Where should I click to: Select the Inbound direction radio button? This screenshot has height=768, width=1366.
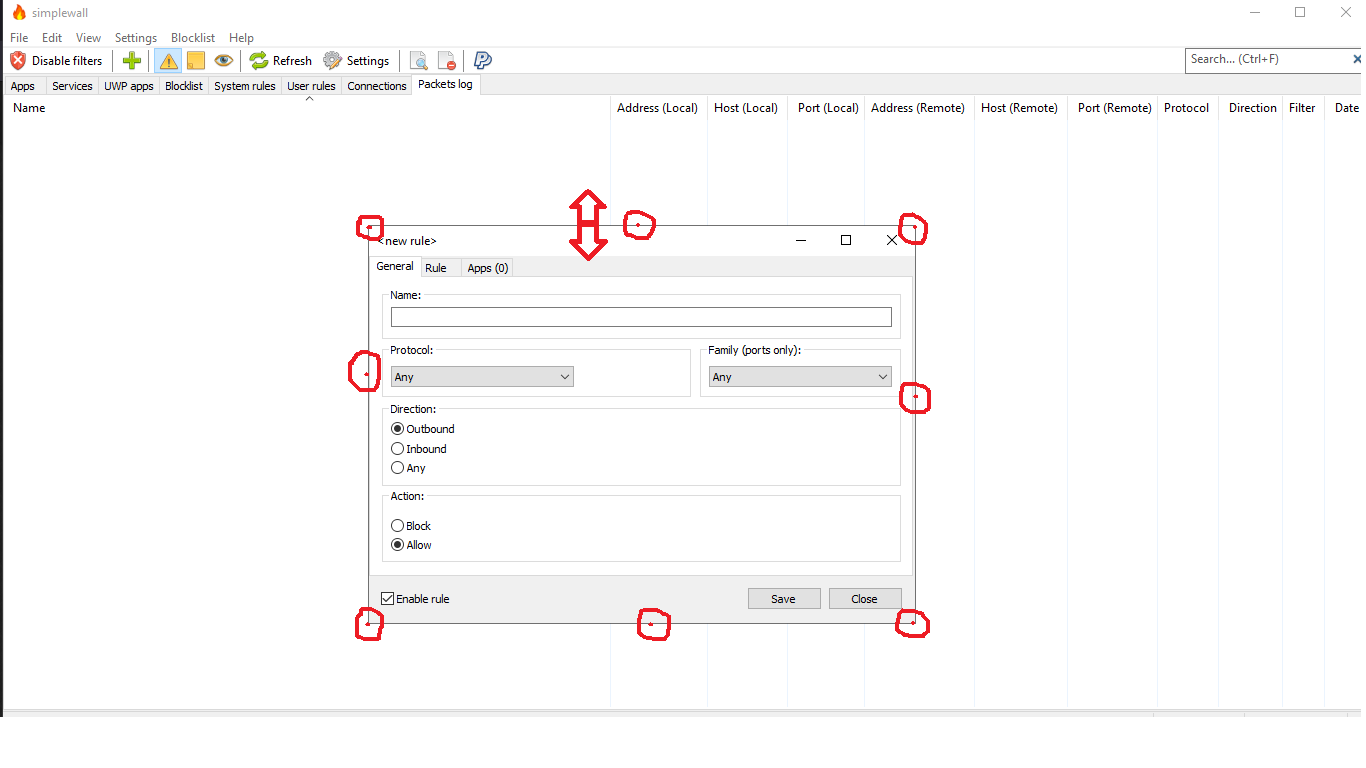[x=398, y=448]
